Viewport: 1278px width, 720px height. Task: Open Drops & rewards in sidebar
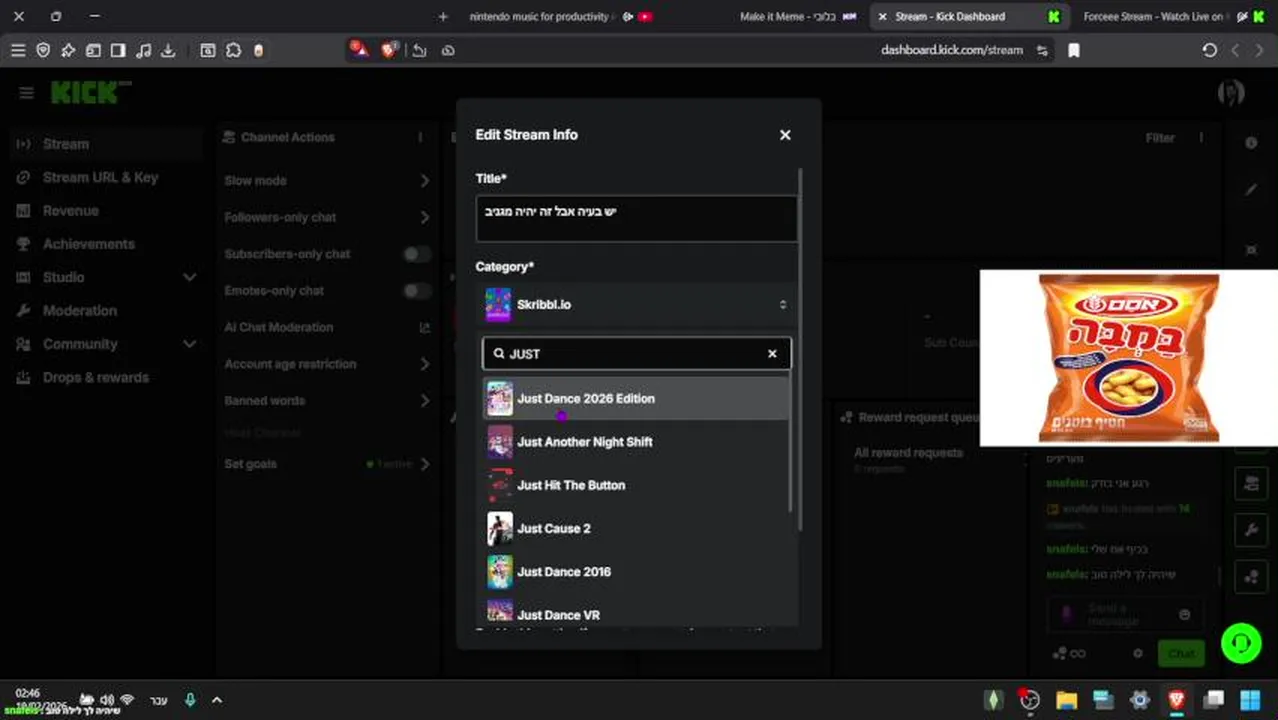95,378
